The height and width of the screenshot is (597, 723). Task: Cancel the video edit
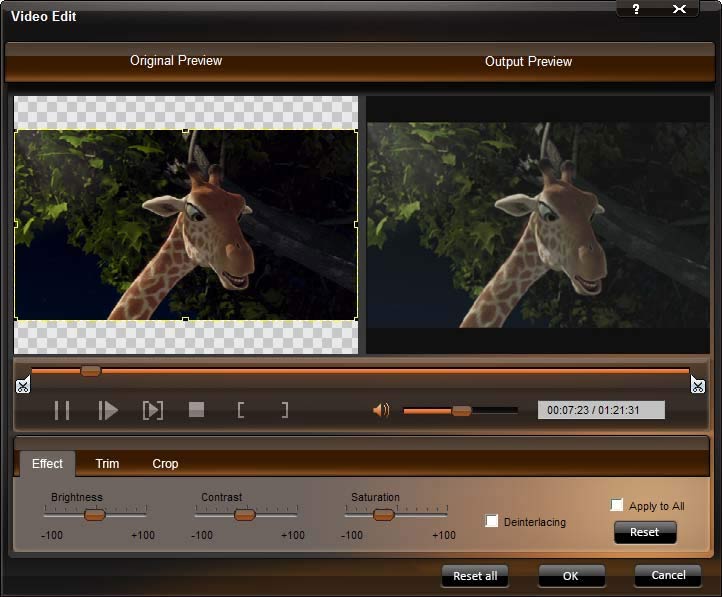pyautogui.click(x=668, y=575)
